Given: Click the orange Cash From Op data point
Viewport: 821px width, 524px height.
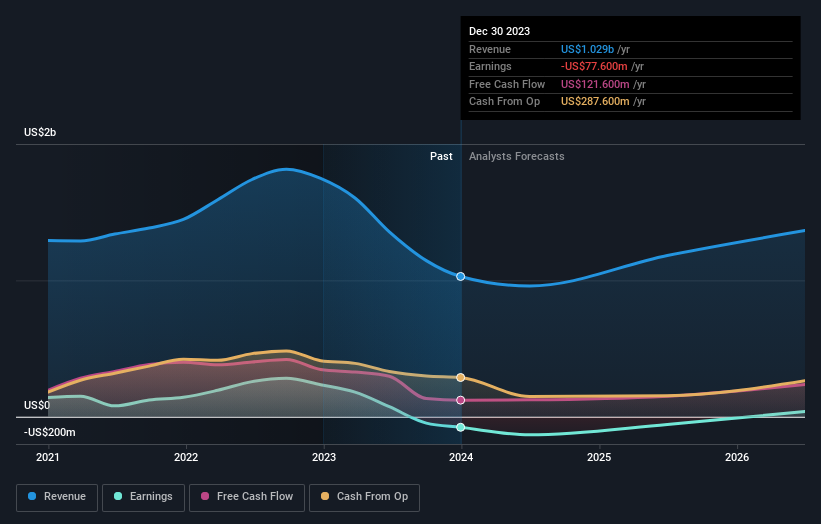Looking at the screenshot, I should (x=460, y=377).
